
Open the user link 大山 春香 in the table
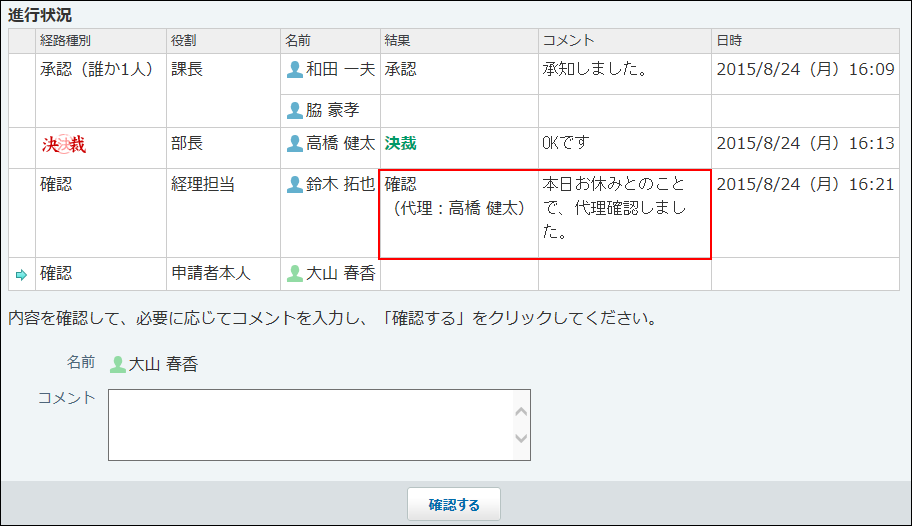tap(340, 273)
